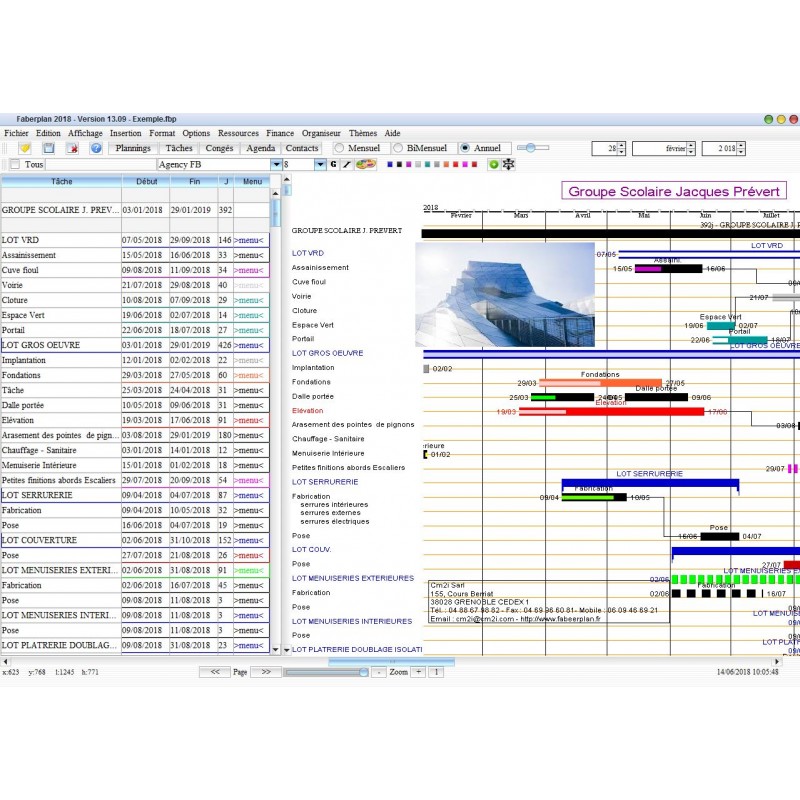
Task: Click the task list scroll down arrow
Action: [276, 650]
